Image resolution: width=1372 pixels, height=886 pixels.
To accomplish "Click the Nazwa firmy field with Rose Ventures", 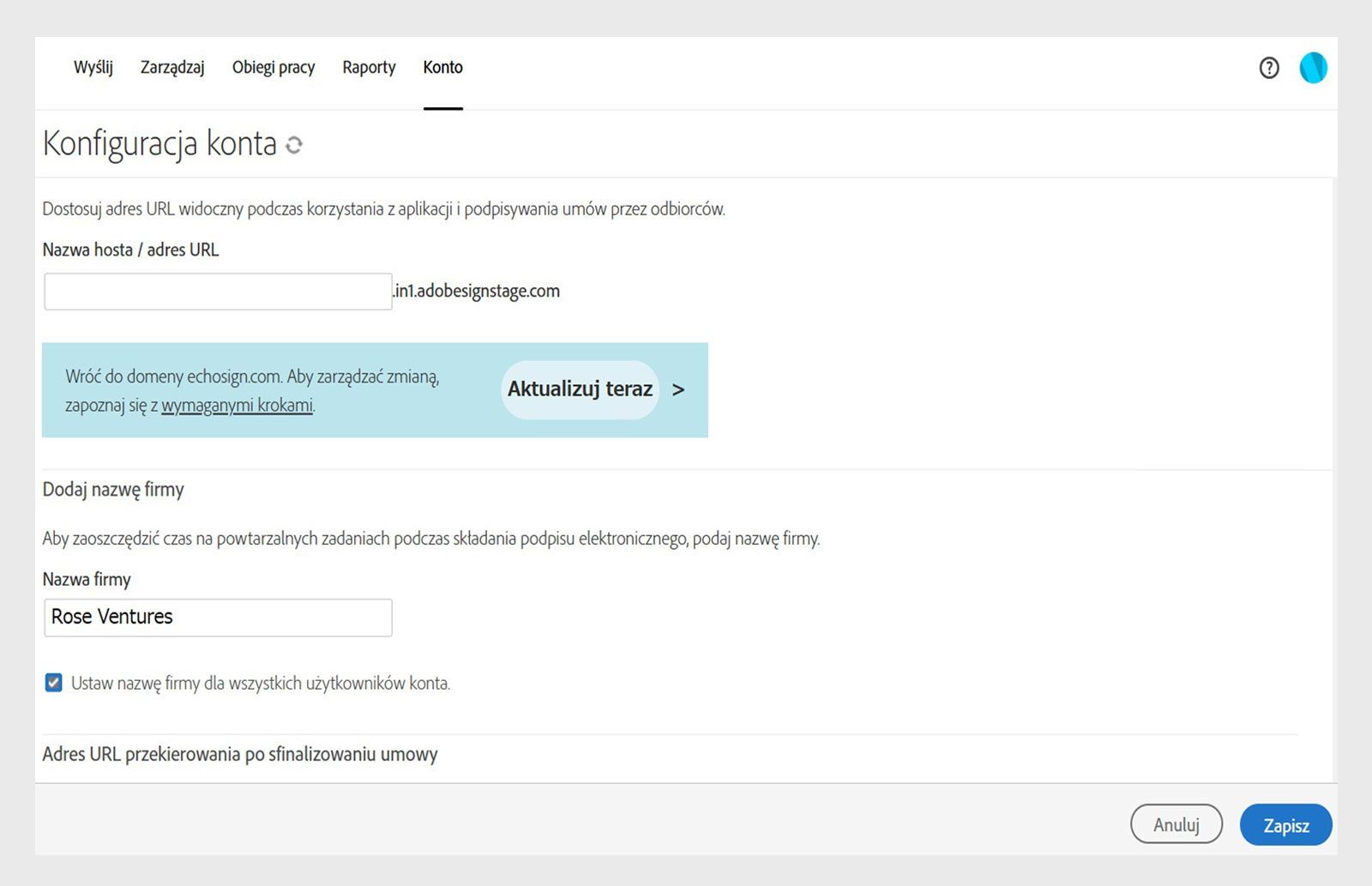I will click(218, 618).
